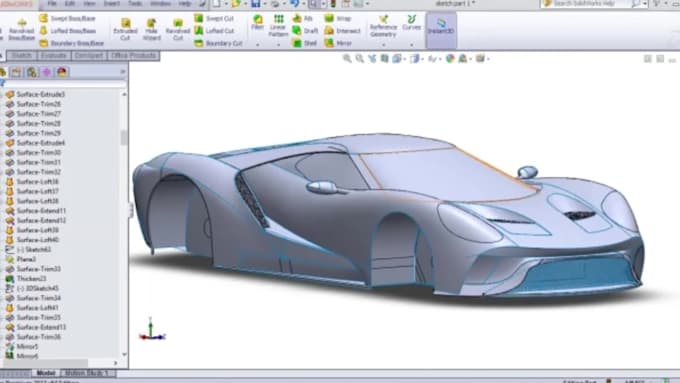Select Thicken23 in the feature tree
The image size is (680, 383).
26,278
